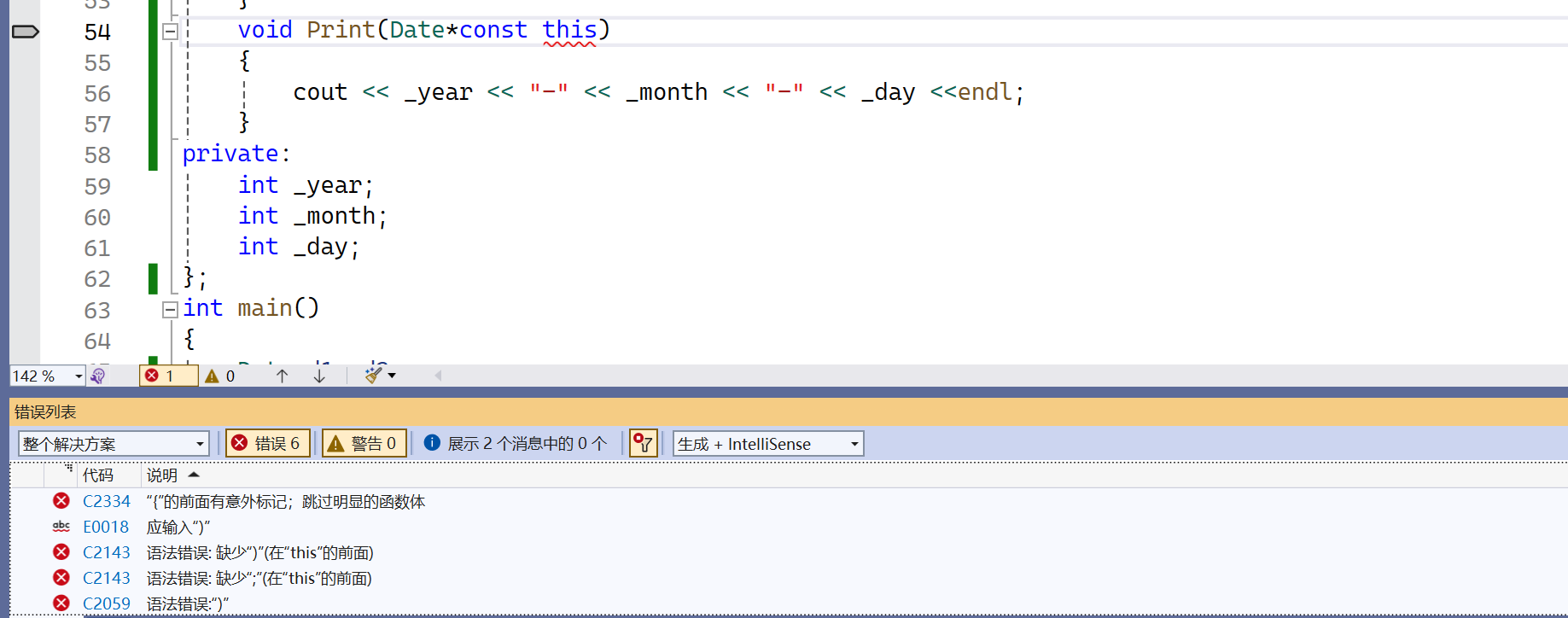Click the red error icon of the C2059 row
This screenshot has height=618, width=1568.
61,603
